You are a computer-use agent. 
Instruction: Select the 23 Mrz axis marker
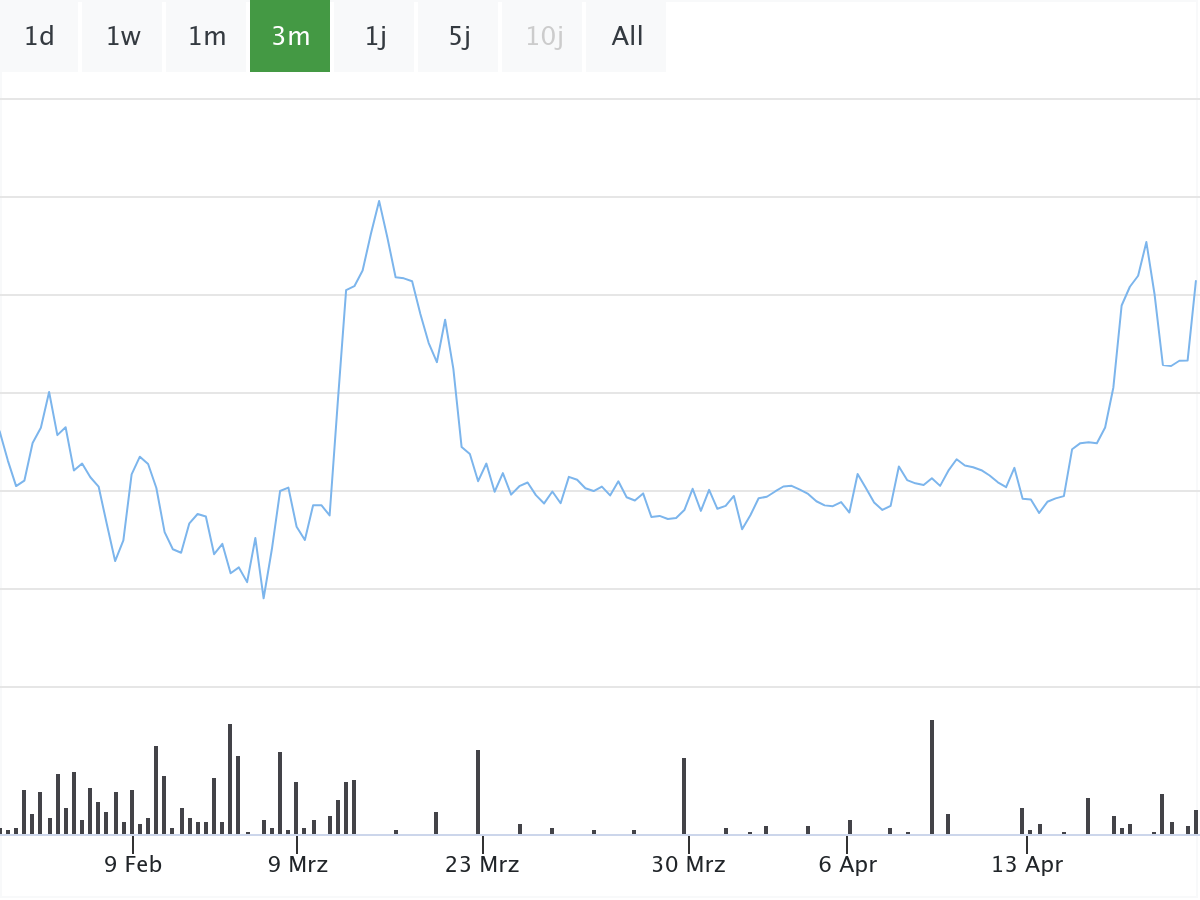pos(482,865)
